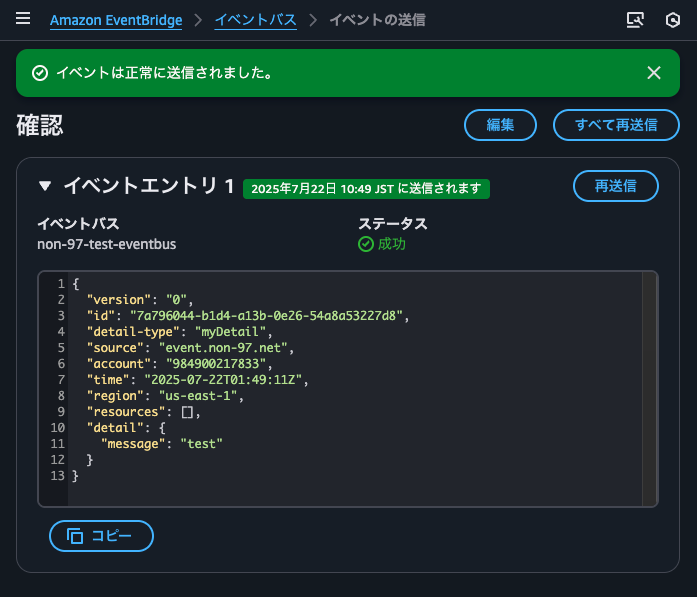Click the イベントバス field label
697x597 pixels.
coord(78,224)
